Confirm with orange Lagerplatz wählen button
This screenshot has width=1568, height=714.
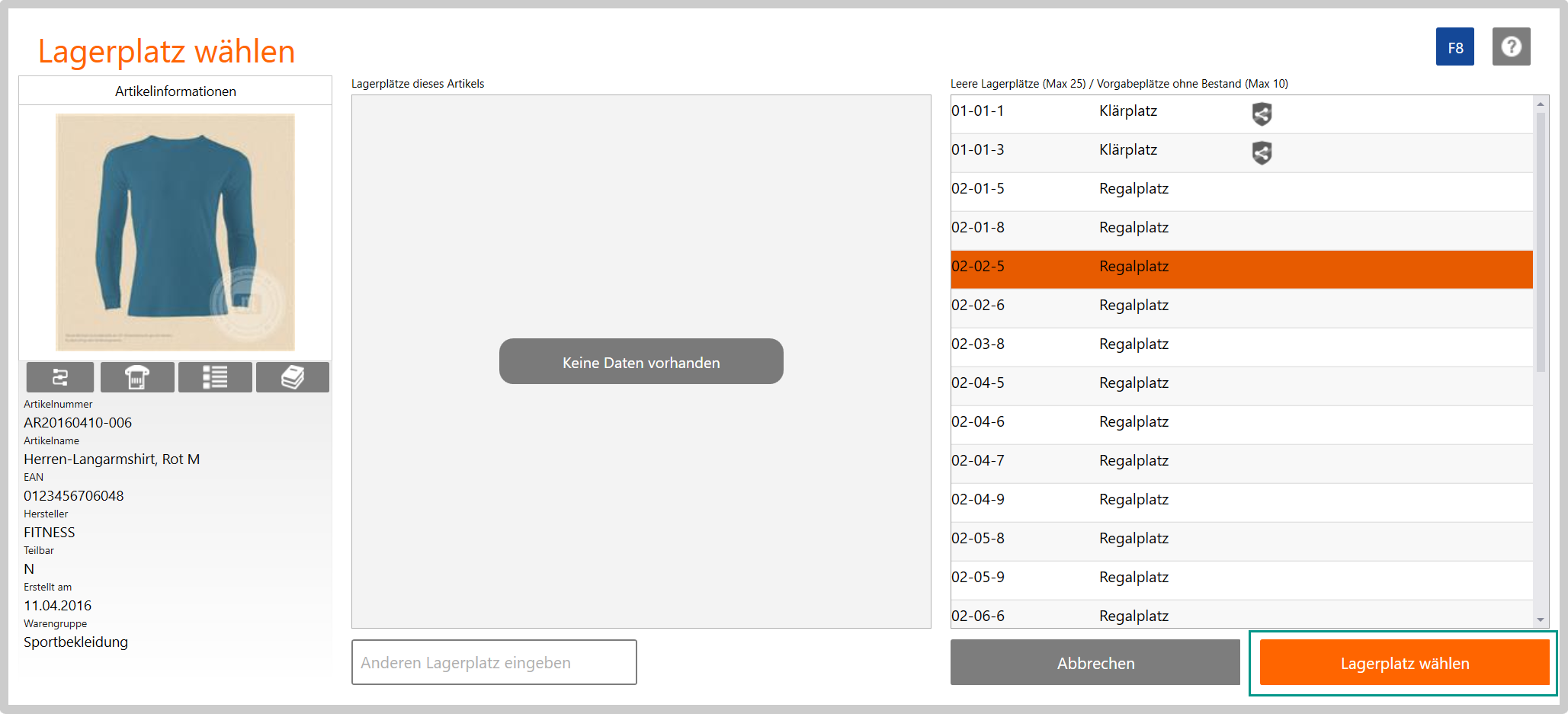[1404, 663]
